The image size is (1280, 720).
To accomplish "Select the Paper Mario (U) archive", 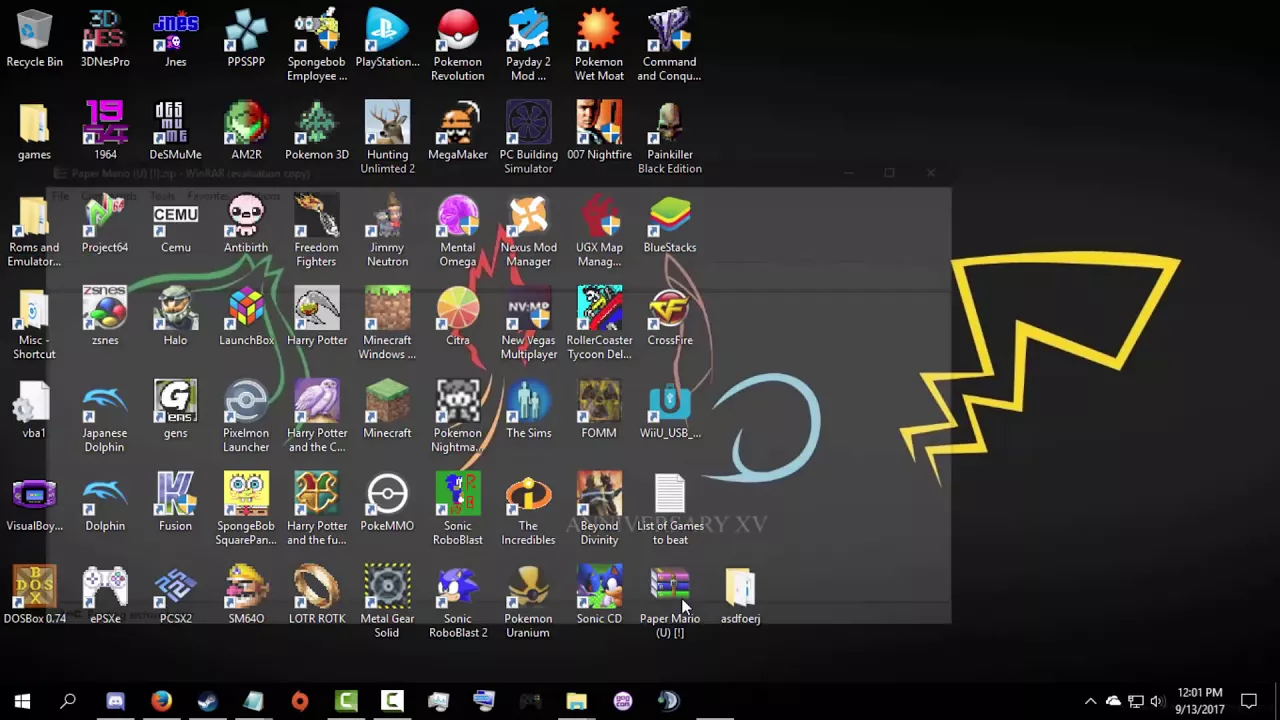I will 670,604.
